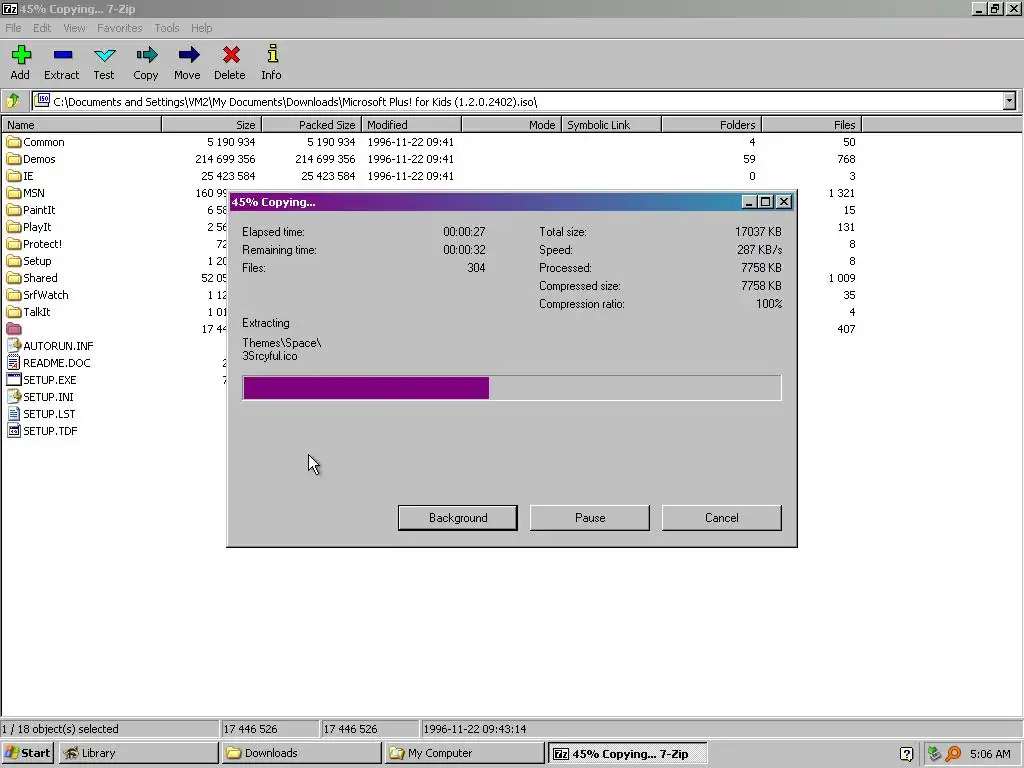Click the magnifier tray icon

tap(953, 754)
